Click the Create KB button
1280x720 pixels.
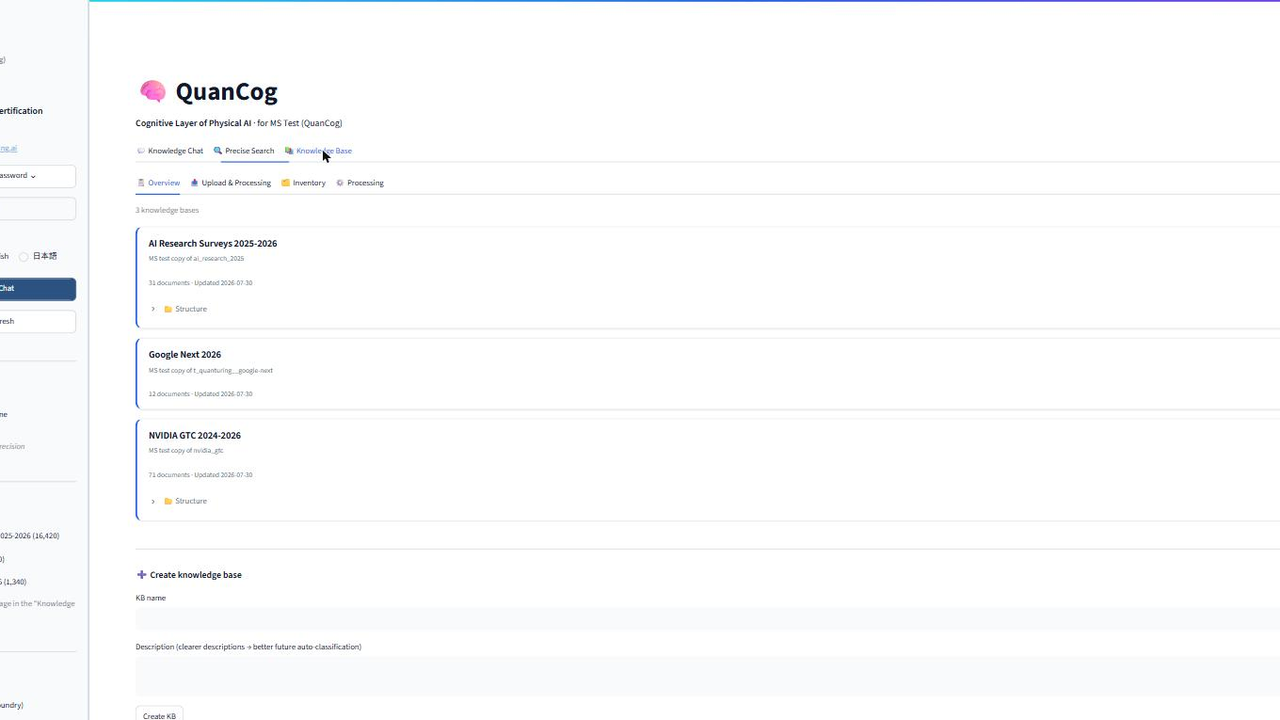pyautogui.click(x=159, y=715)
